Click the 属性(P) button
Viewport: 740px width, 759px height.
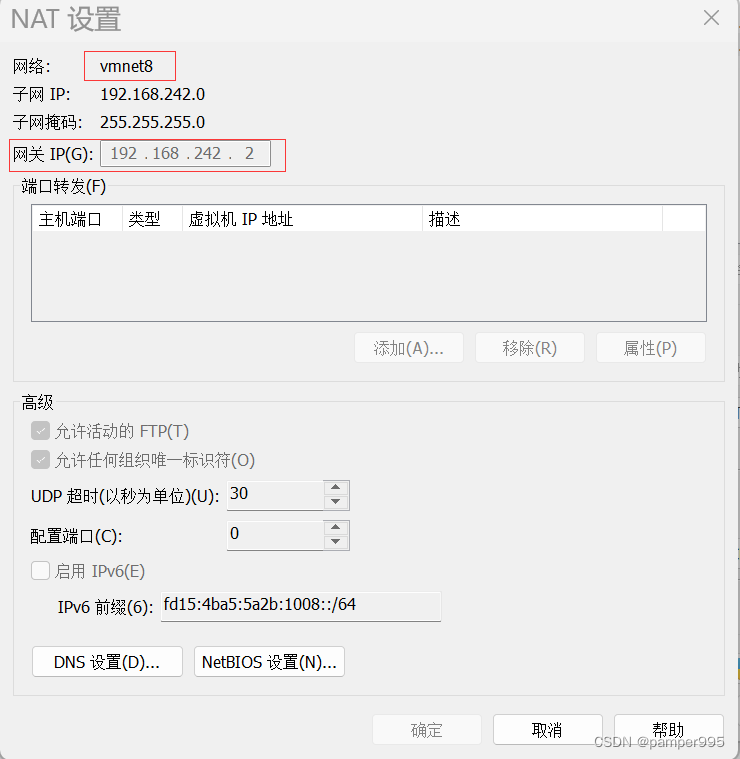(650, 348)
